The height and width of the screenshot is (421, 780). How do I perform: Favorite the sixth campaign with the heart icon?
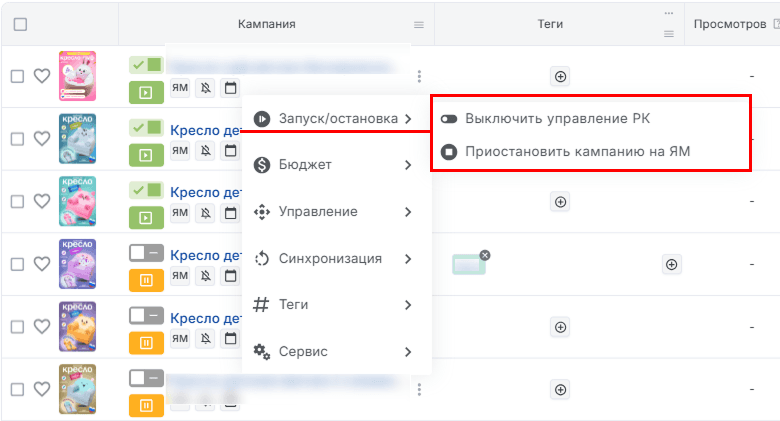pos(42,389)
